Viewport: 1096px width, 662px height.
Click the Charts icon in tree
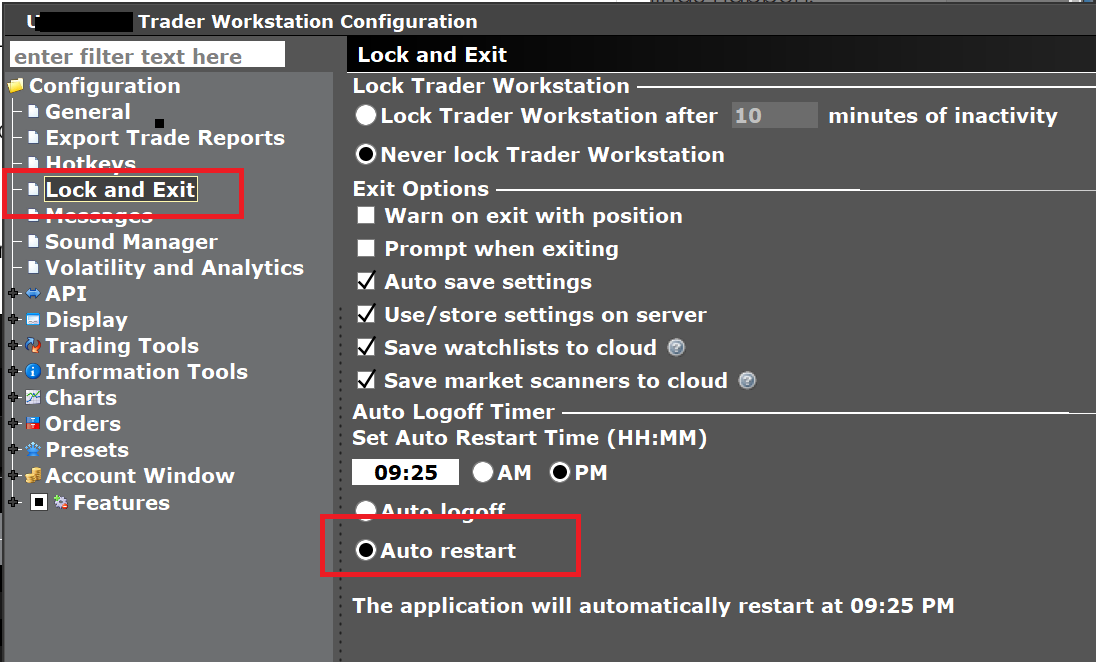pyautogui.click(x=33, y=397)
